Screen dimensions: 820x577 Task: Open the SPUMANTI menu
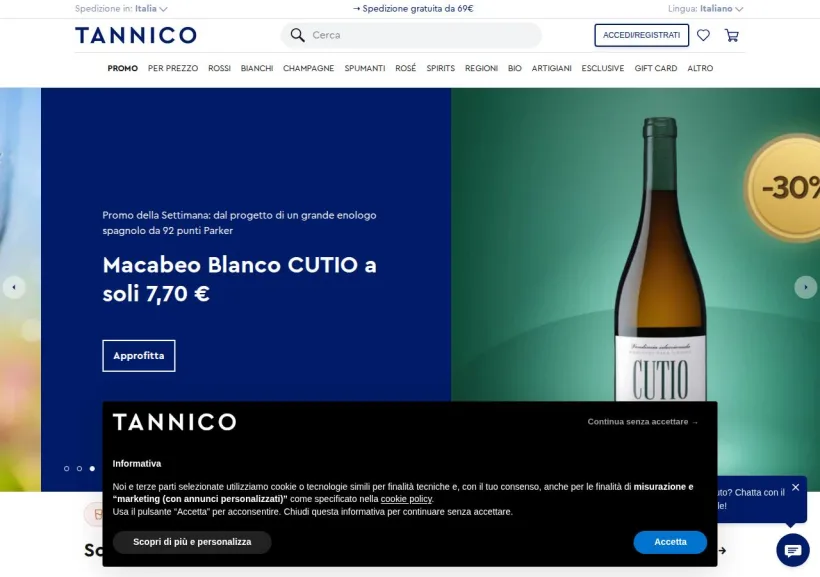pos(365,68)
